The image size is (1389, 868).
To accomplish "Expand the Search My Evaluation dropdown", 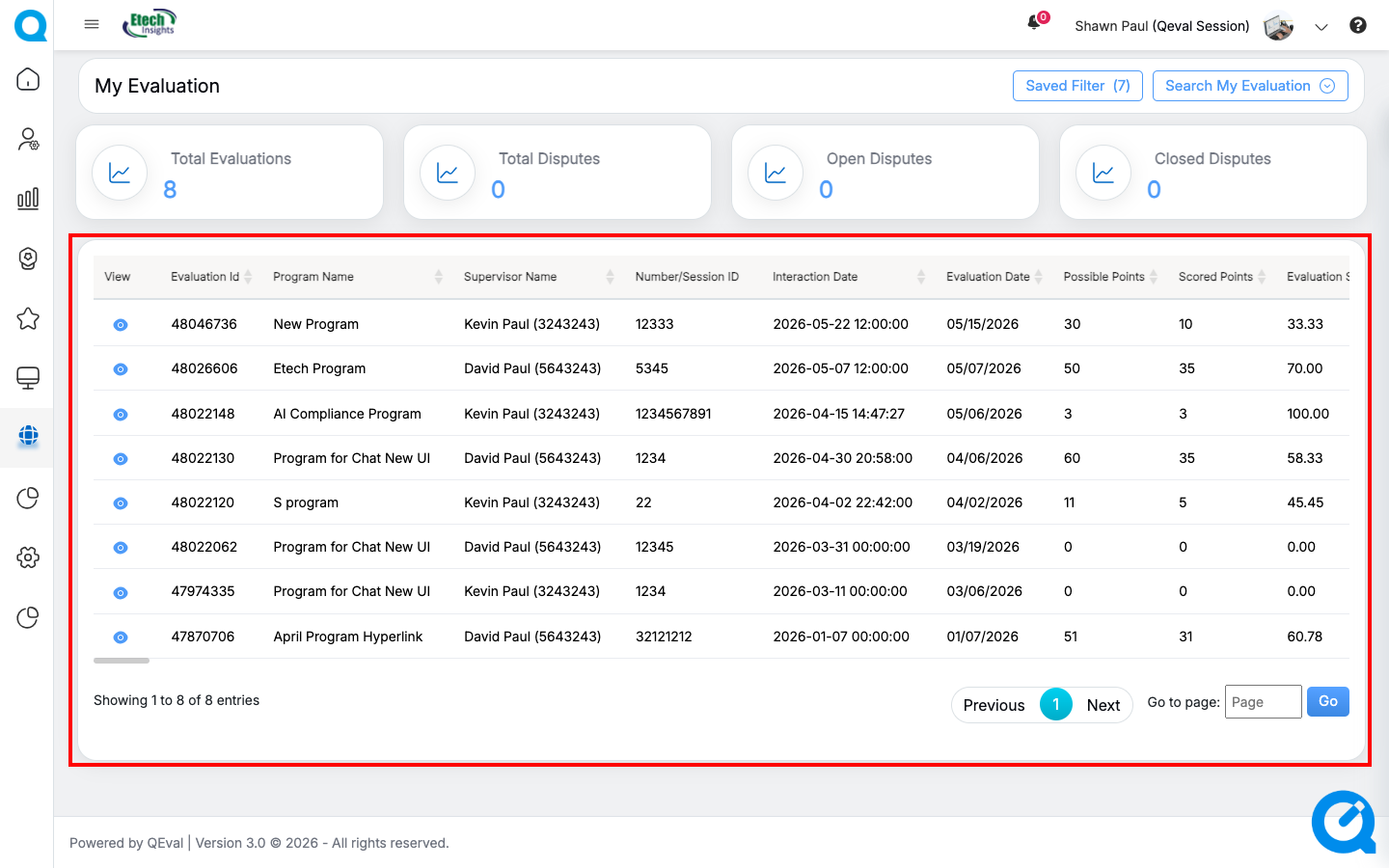I will [x=1250, y=86].
